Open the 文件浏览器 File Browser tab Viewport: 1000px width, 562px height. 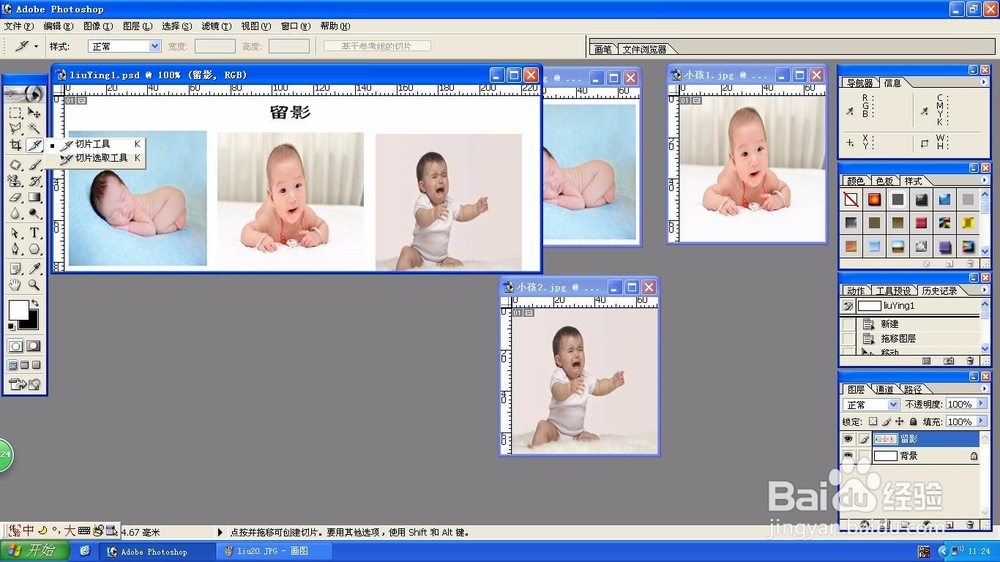click(644, 49)
